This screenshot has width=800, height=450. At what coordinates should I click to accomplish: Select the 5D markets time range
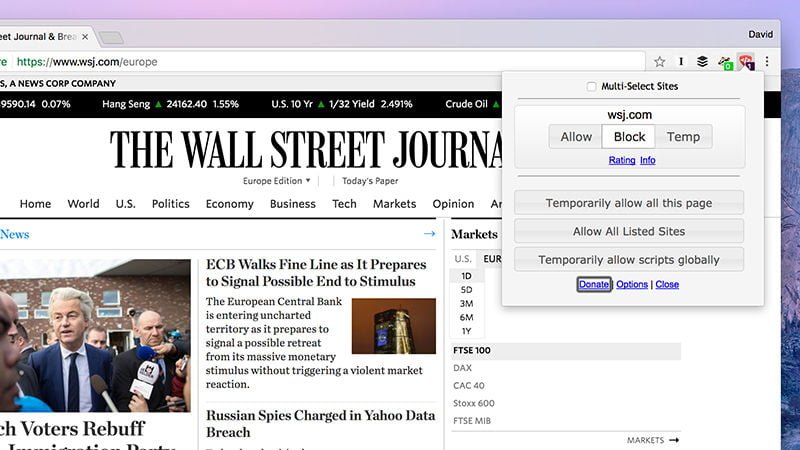pyautogui.click(x=466, y=290)
